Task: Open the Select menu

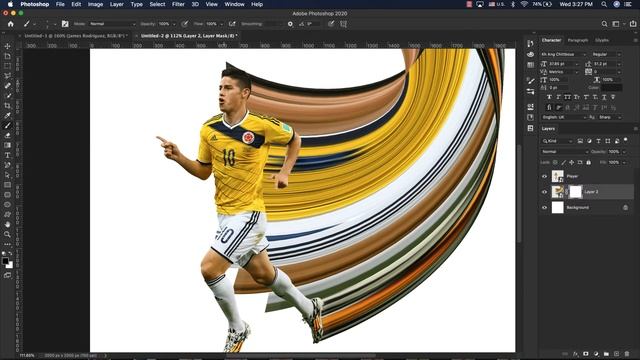Action: click(157, 4)
